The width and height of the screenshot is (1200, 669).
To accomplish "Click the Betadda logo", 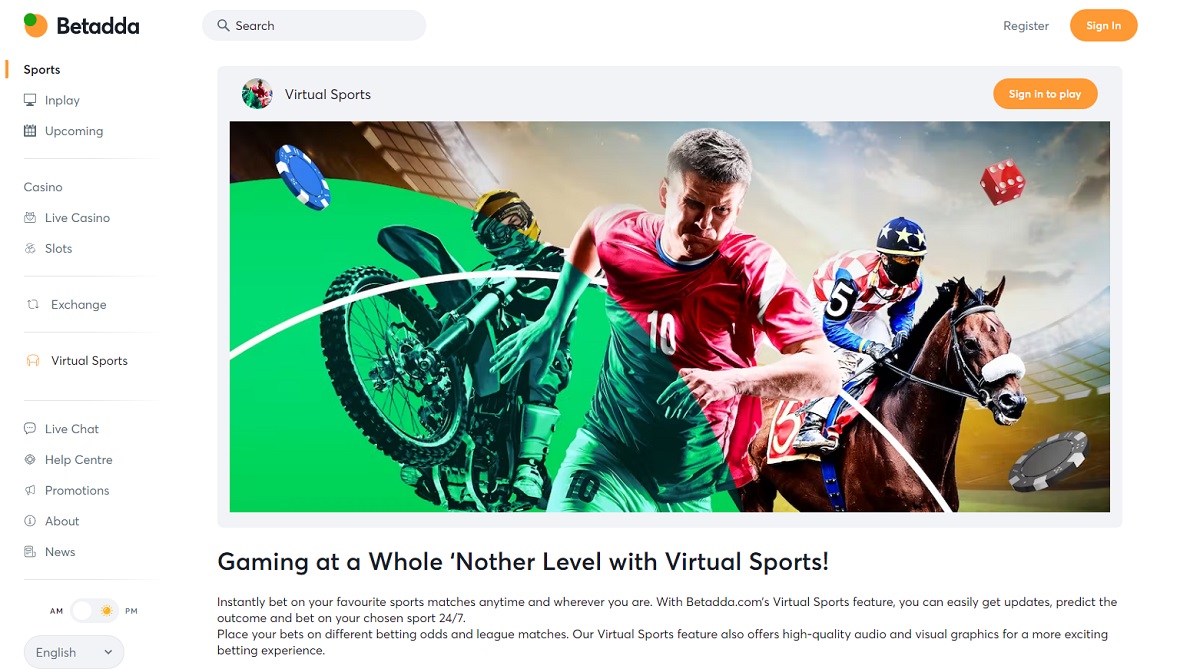I will coord(81,26).
